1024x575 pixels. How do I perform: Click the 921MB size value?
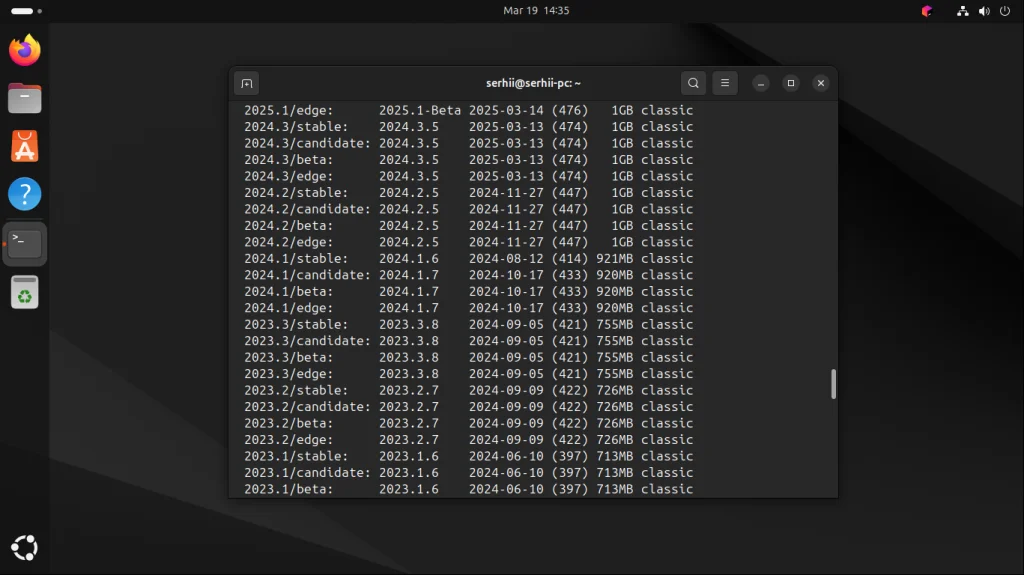tap(615, 259)
